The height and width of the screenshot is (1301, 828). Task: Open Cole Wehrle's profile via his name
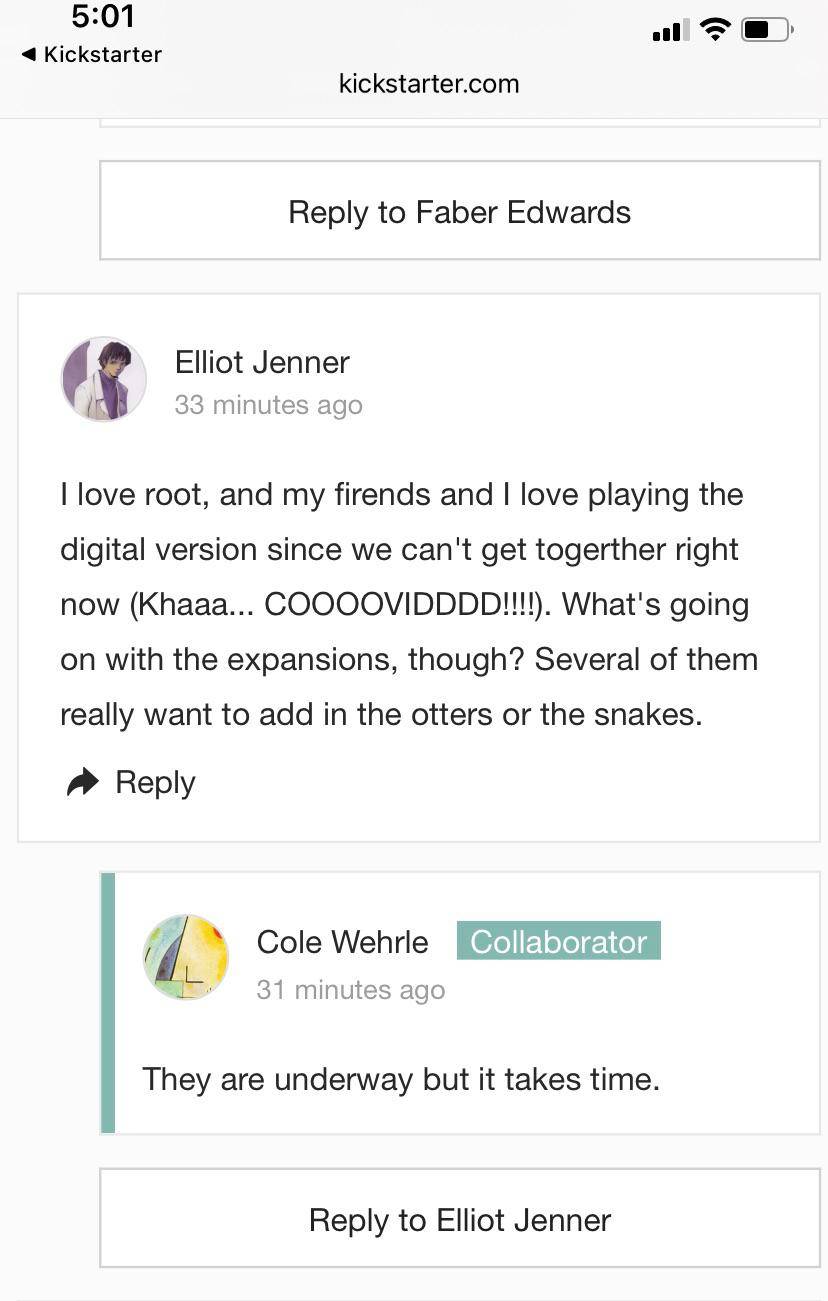point(342,941)
